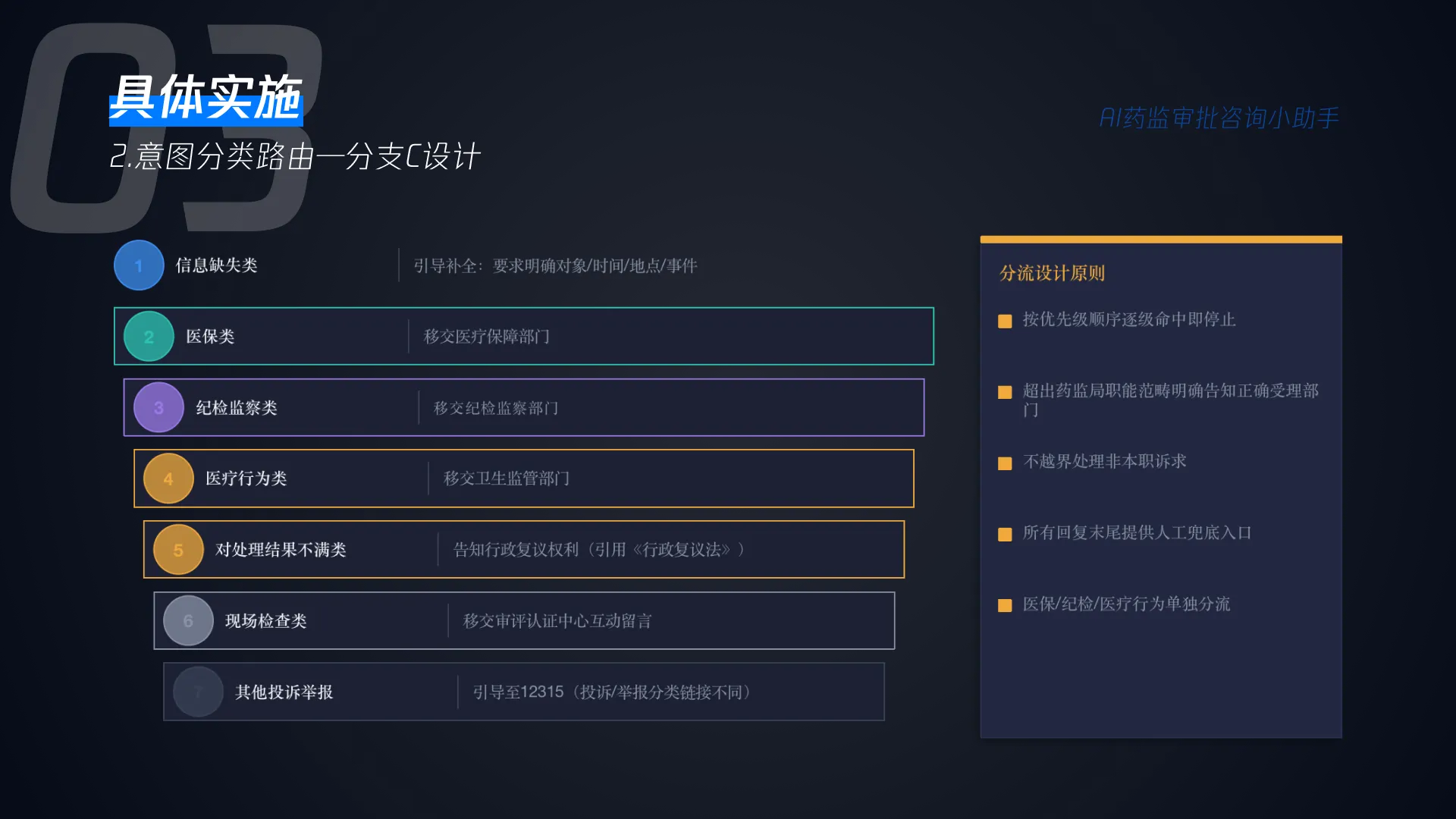Click the purple number 3 circle

[158, 408]
